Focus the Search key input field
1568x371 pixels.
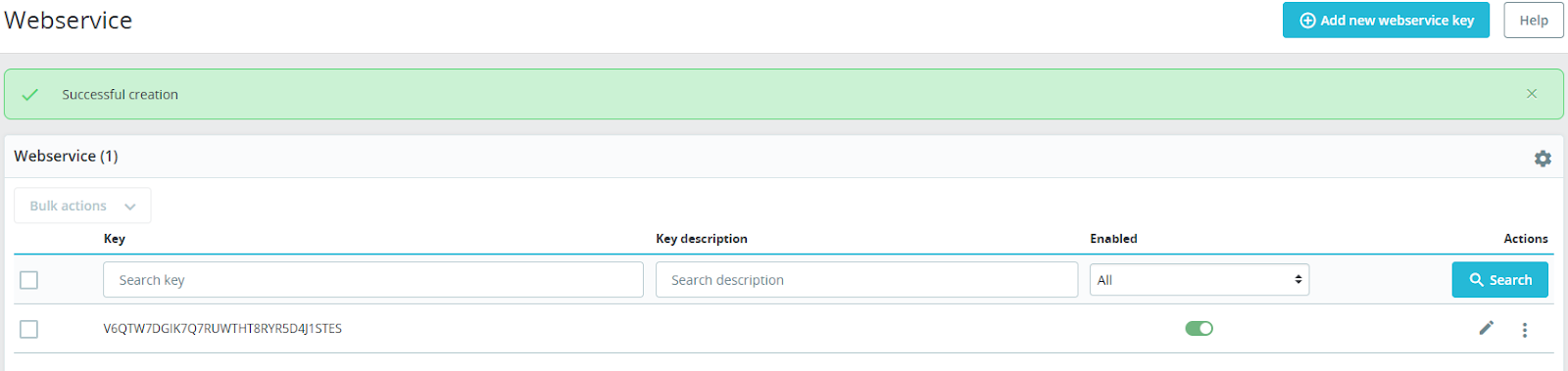373,280
